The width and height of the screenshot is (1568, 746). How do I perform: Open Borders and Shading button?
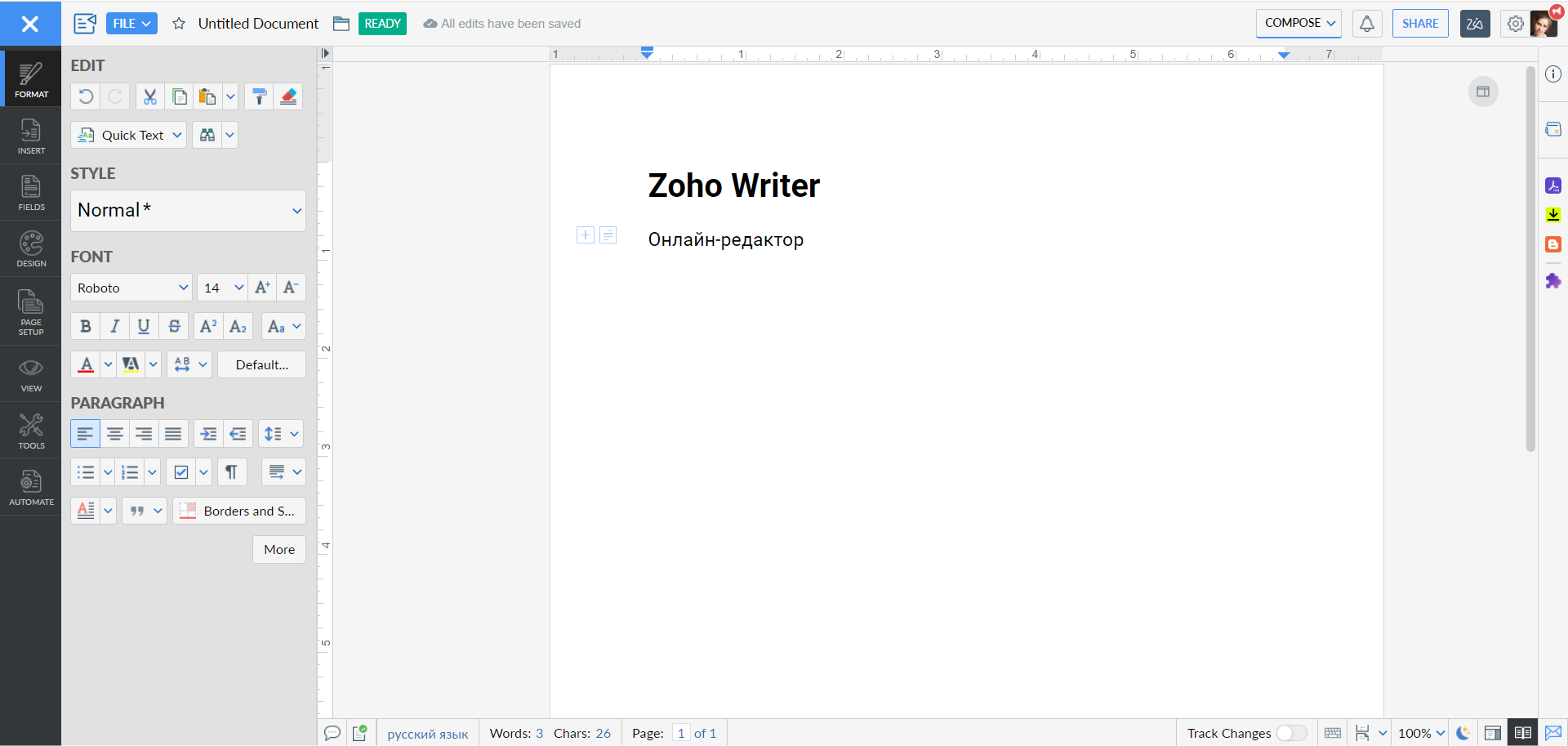[x=239, y=511]
